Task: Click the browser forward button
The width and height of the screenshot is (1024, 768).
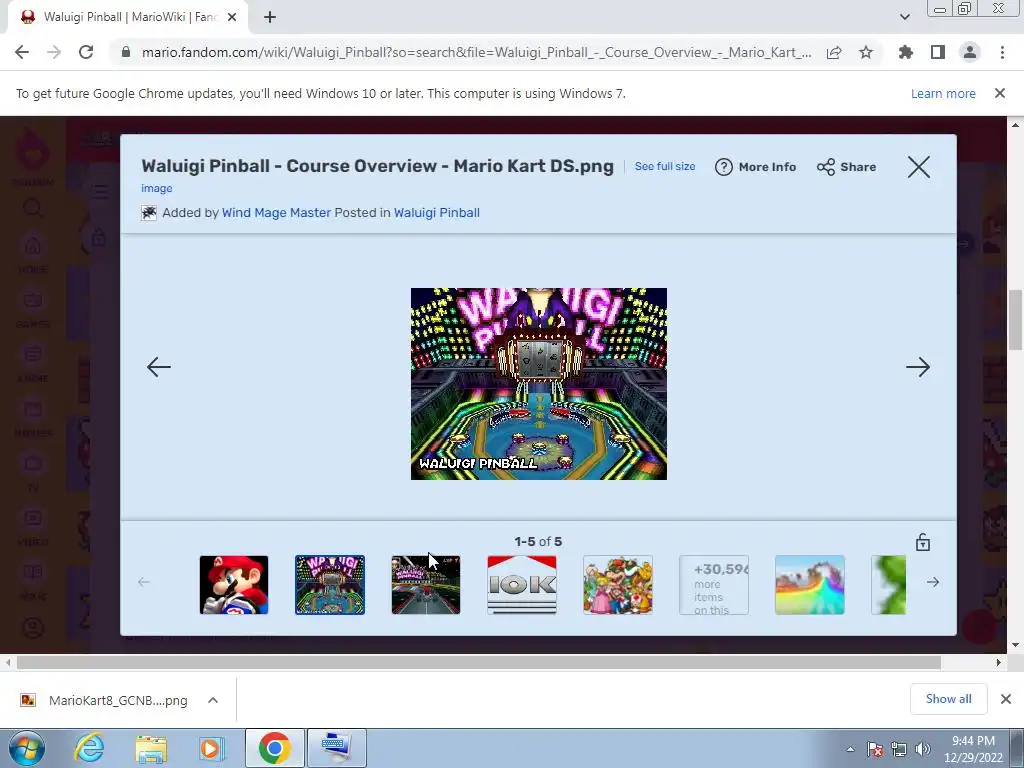Action: [x=54, y=52]
